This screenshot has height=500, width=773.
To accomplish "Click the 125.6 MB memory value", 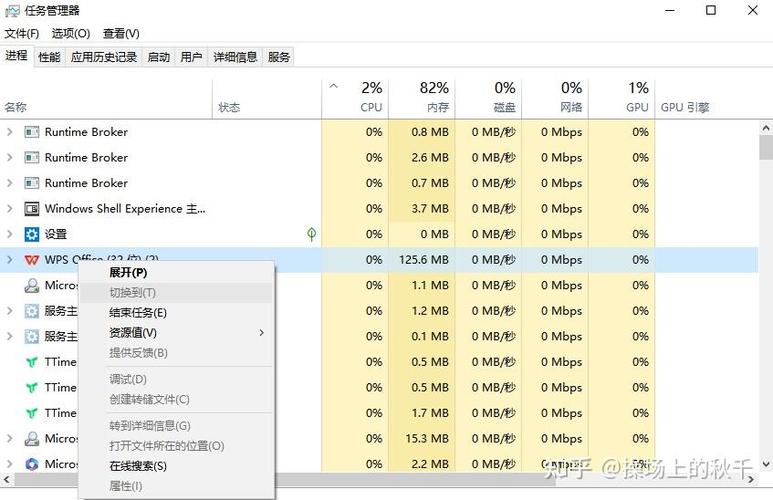I will click(424, 260).
